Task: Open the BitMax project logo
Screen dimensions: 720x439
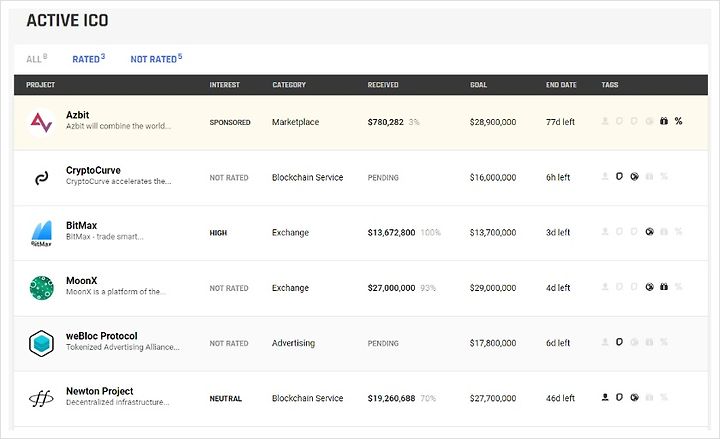Action: [41, 233]
